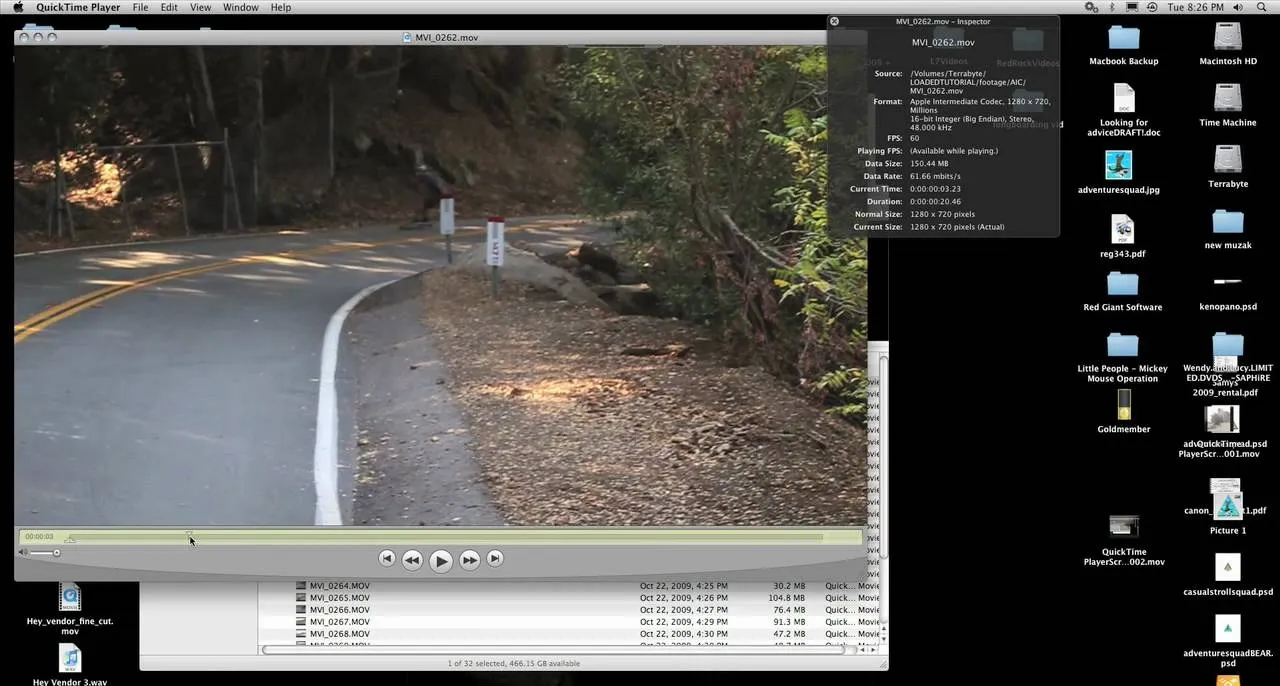Select the adventuresquad.jpg image file
Viewport: 1280px width, 686px height.
tap(1119, 165)
